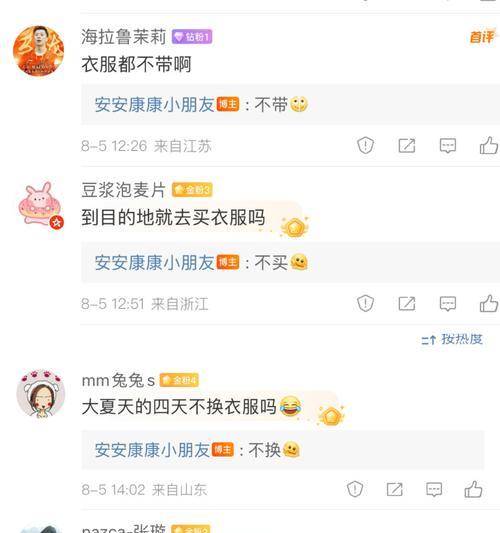Repost 海拉鲁茉莉's comment using share icon
This screenshot has height=533, width=500.
pyautogui.click(x=407, y=145)
